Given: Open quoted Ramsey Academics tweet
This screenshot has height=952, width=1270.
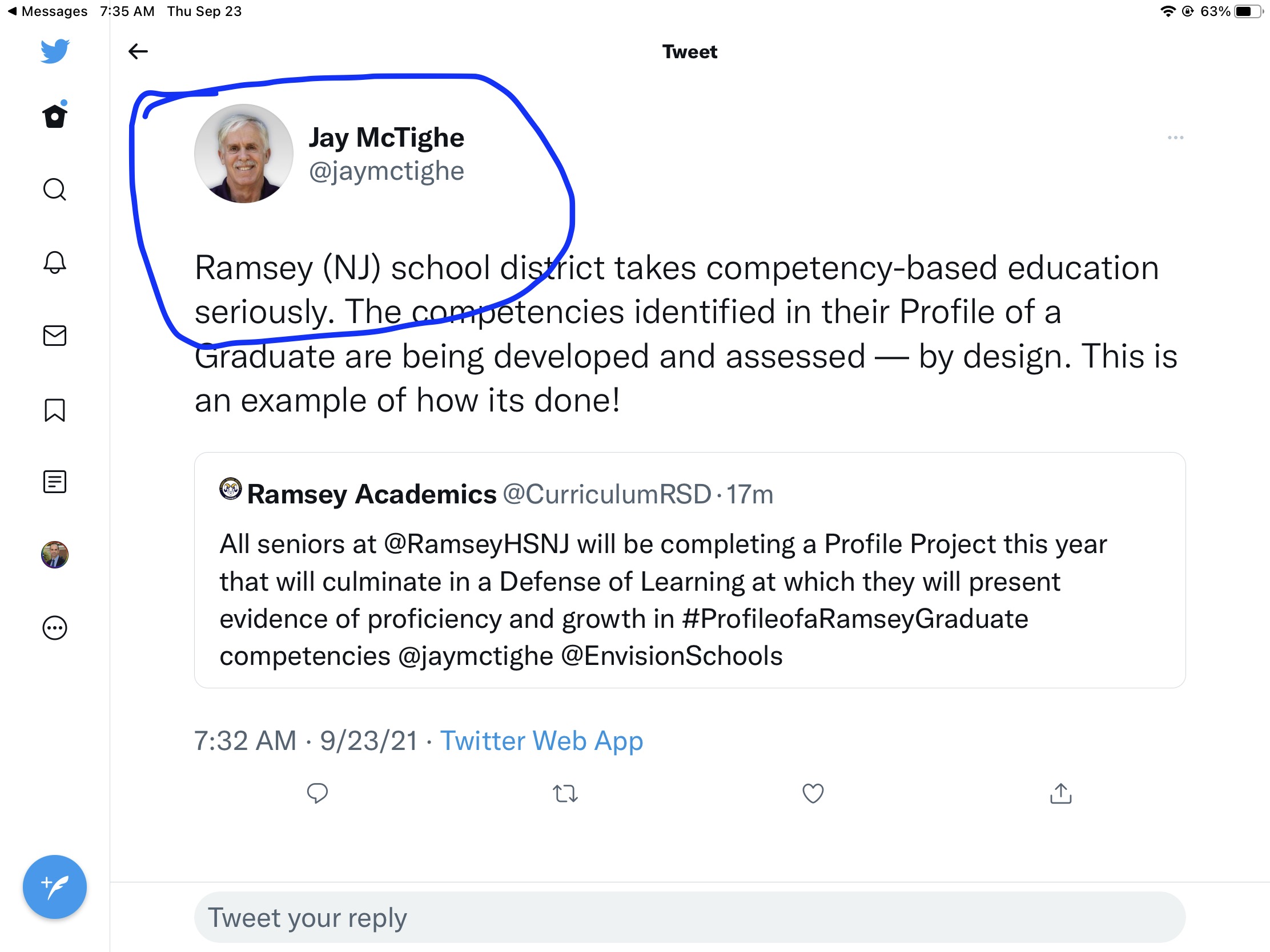Looking at the screenshot, I should pos(690,570).
